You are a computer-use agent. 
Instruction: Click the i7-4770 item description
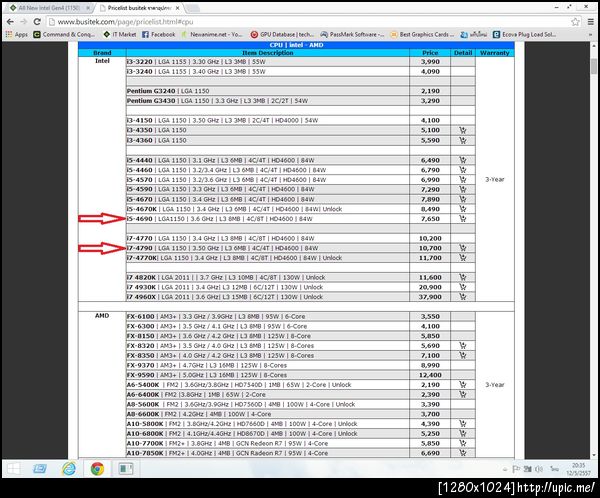220,238
